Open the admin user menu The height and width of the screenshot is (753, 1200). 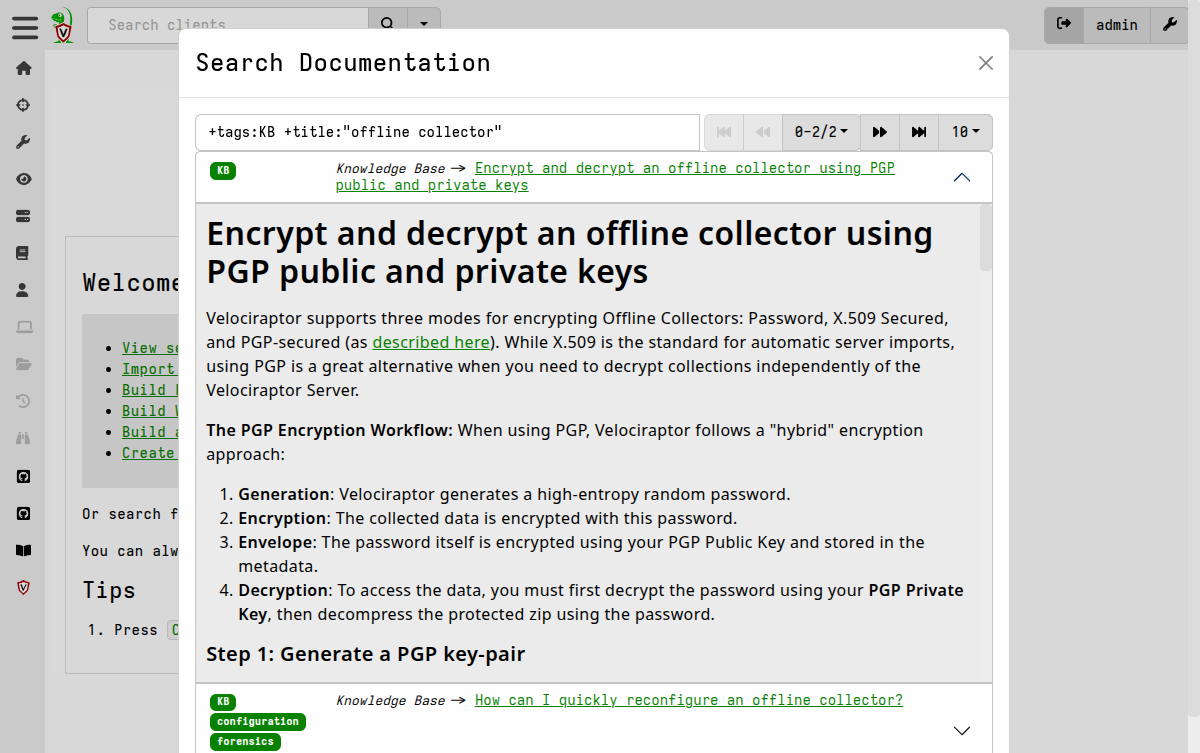tap(1117, 25)
